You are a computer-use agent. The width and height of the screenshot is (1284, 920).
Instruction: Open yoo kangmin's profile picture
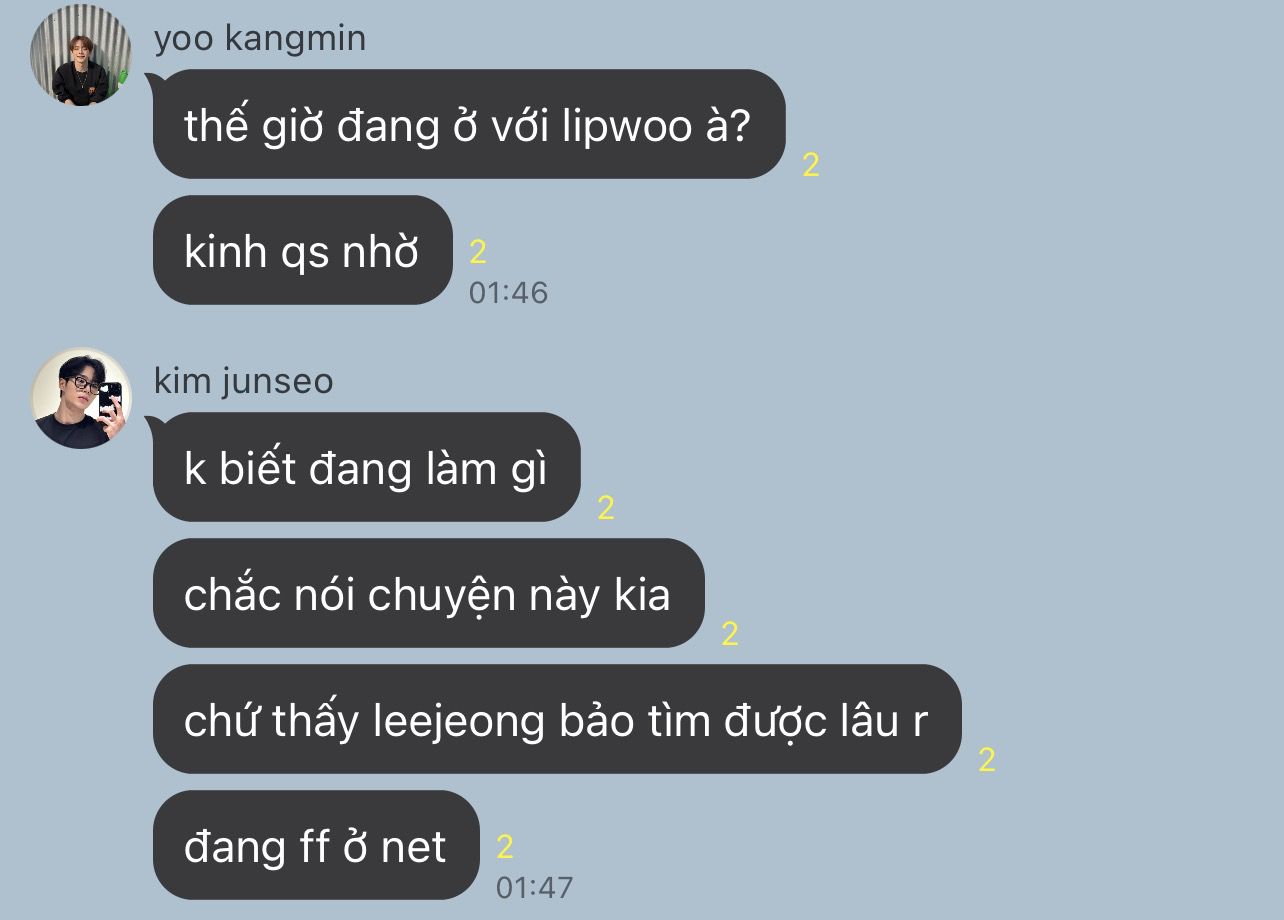coord(81,55)
